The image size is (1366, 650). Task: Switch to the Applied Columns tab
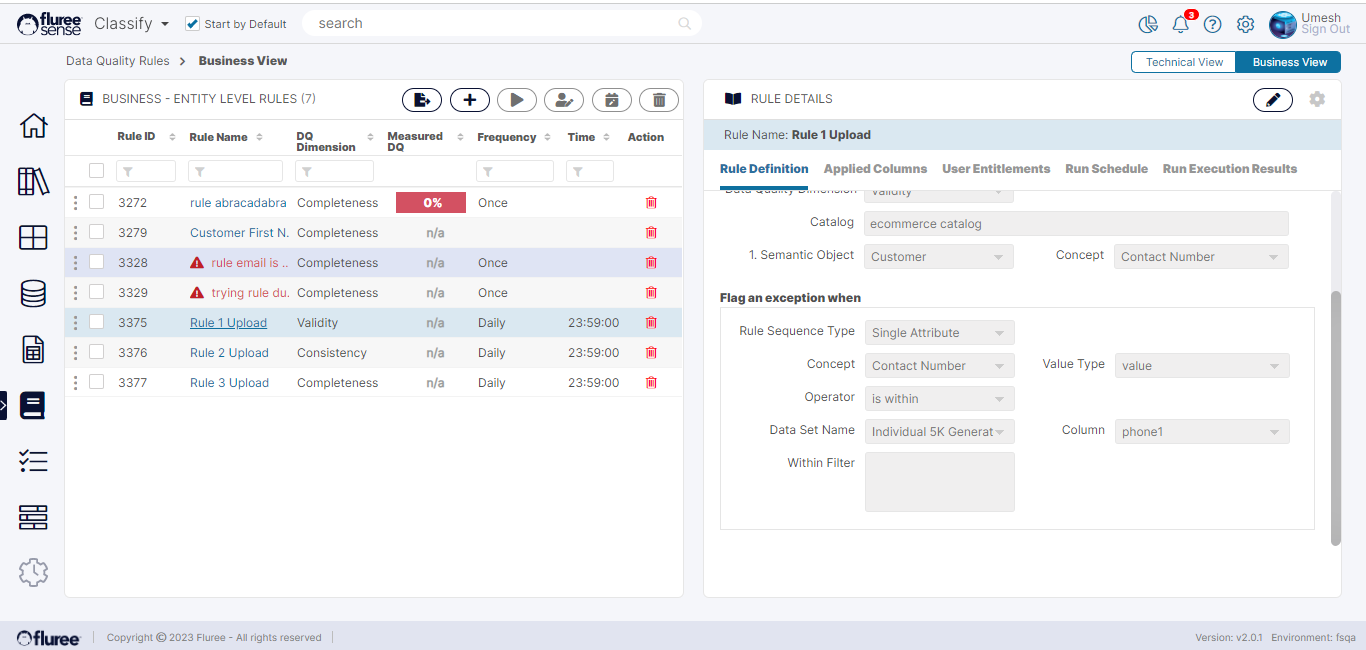coord(875,169)
